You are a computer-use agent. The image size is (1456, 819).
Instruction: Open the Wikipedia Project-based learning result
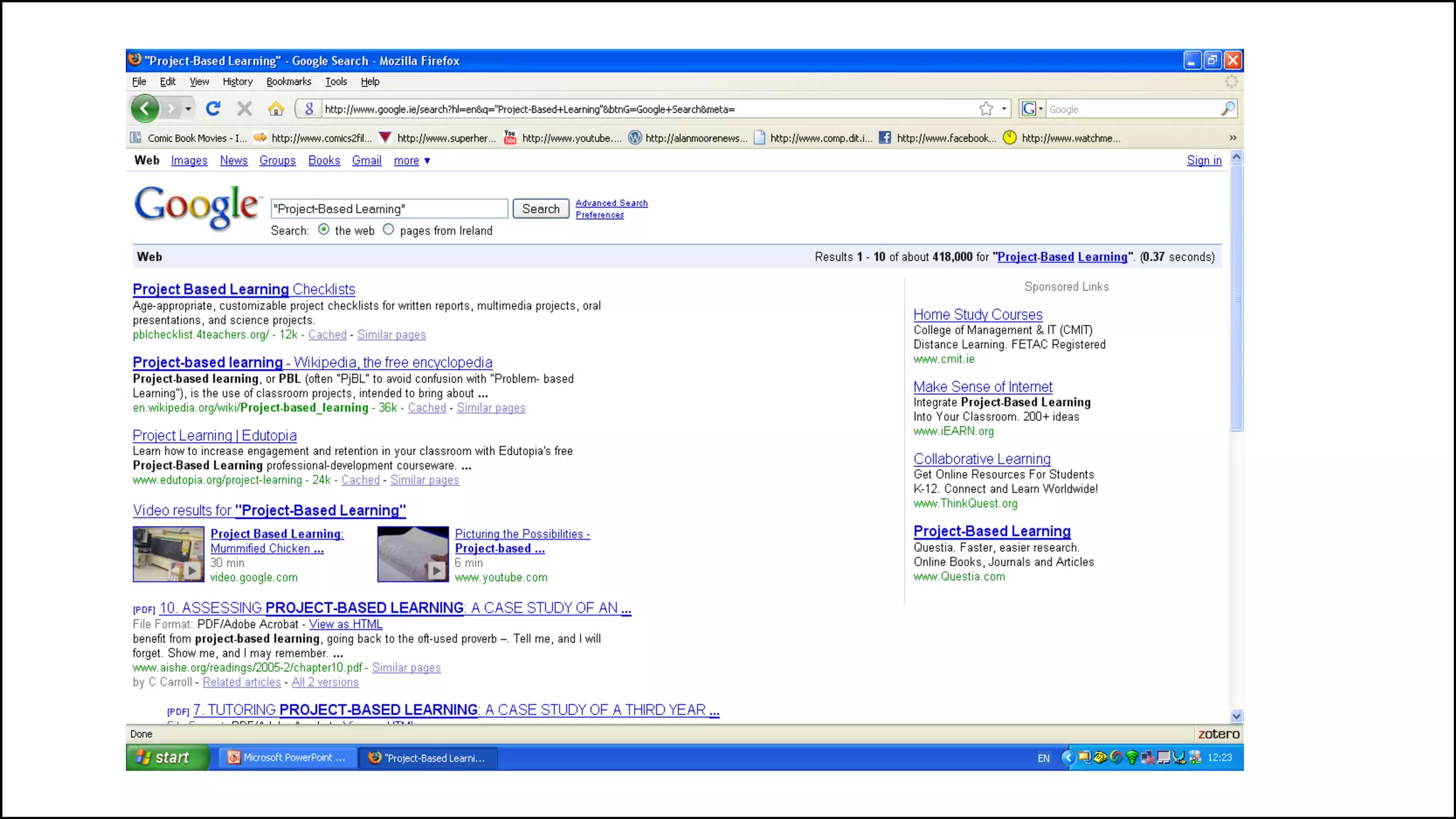(312, 363)
